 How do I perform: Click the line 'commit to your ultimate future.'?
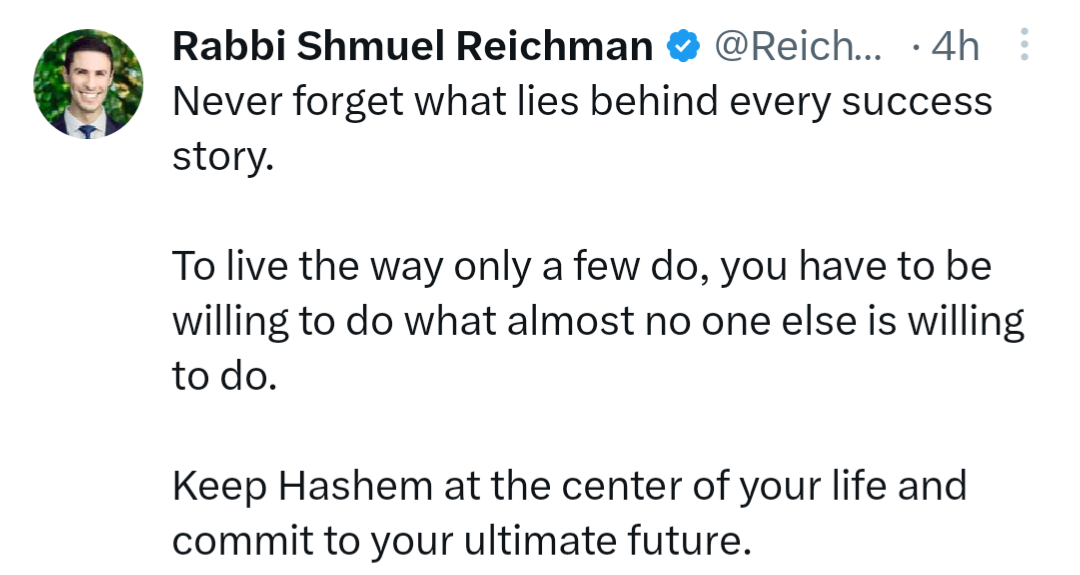pos(461,541)
